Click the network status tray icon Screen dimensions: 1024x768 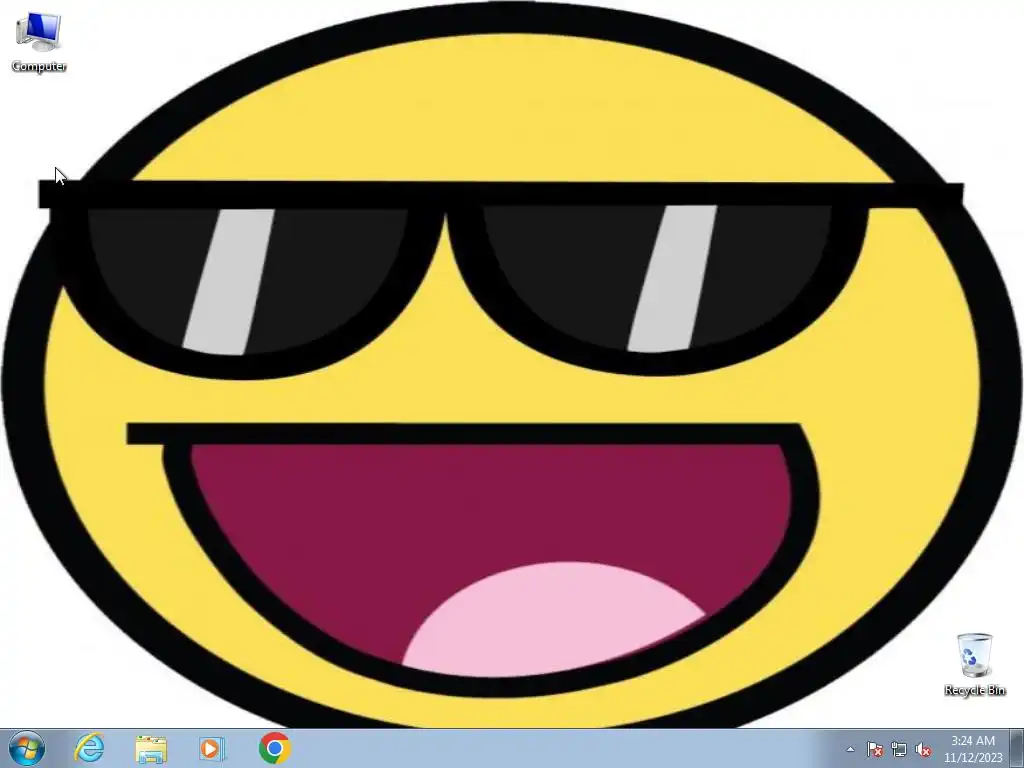[x=899, y=749]
